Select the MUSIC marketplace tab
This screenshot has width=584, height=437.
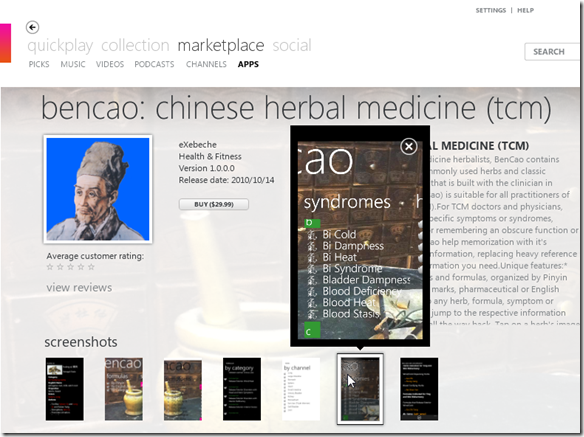coord(73,64)
